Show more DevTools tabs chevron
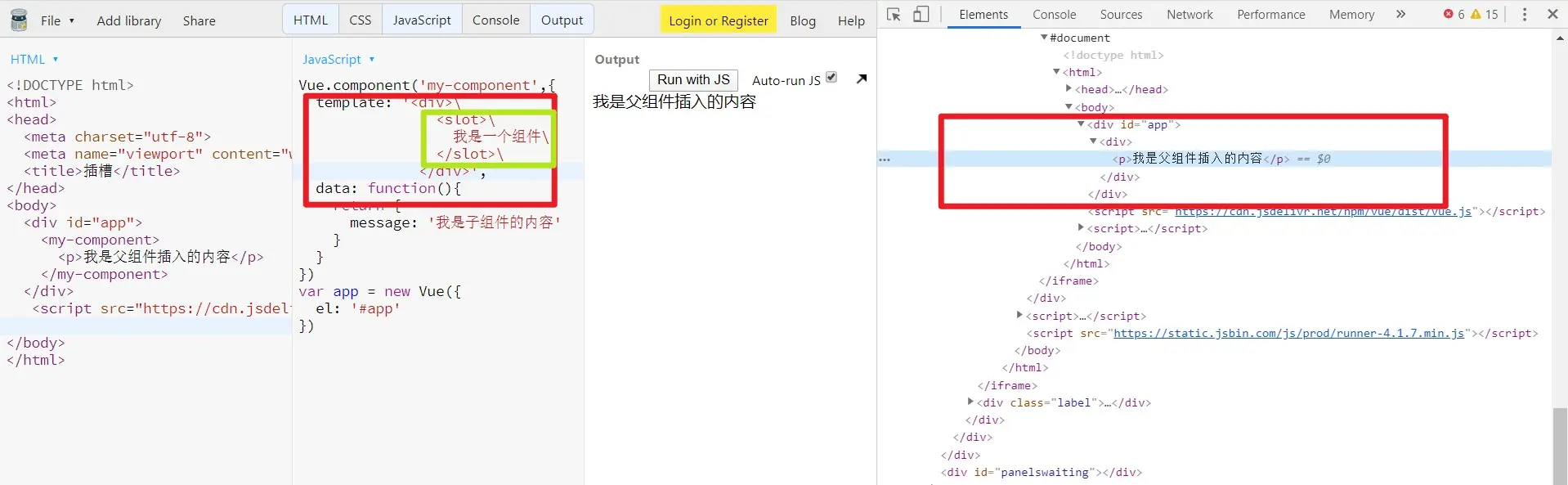The height and width of the screenshot is (485, 1568). coord(1401,14)
